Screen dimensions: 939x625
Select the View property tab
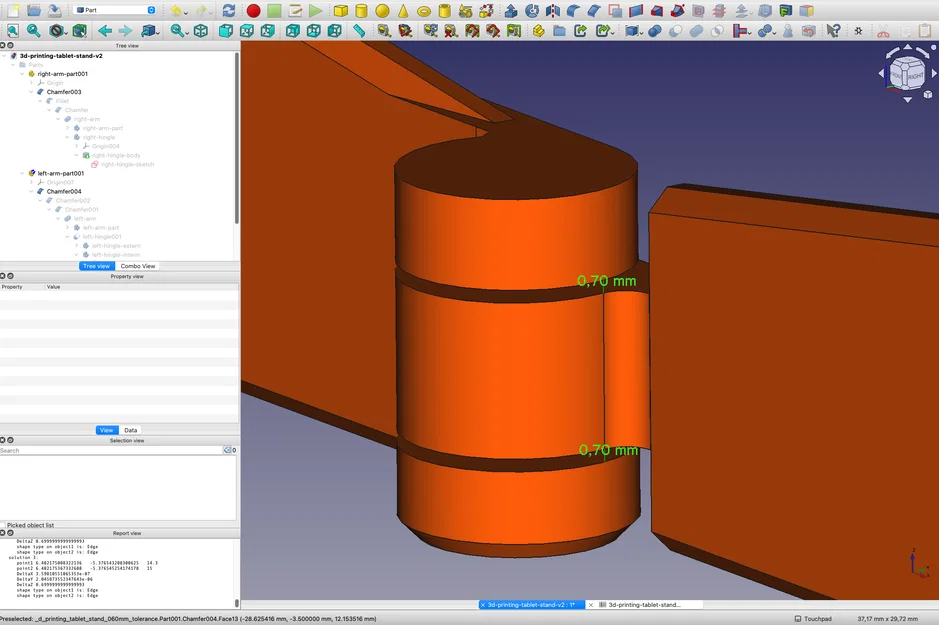[107, 430]
